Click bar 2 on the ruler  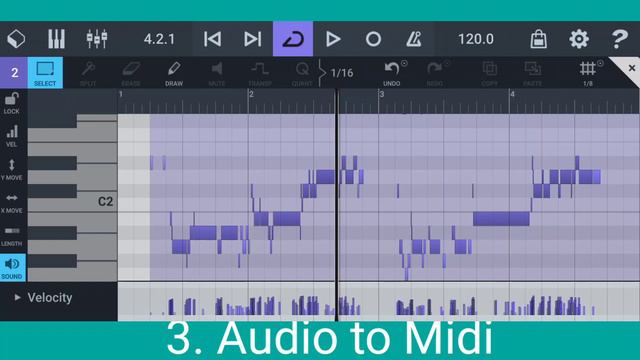click(251, 94)
